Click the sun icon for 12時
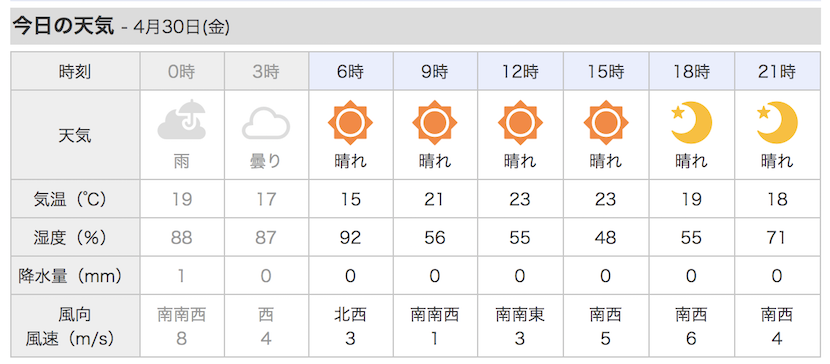This screenshot has width=830, height=364. [x=520, y=122]
